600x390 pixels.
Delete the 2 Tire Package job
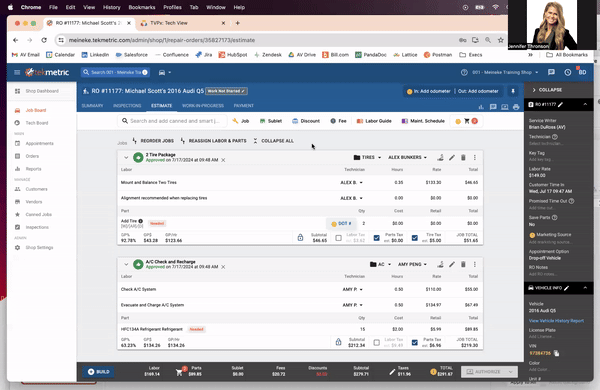pos(463,157)
